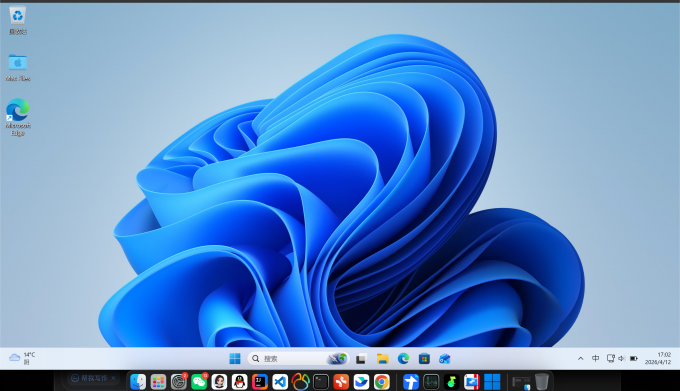Open the minimized window thumbnail in dock
This screenshot has height=391, width=680.
pyautogui.click(x=521, y=382)
